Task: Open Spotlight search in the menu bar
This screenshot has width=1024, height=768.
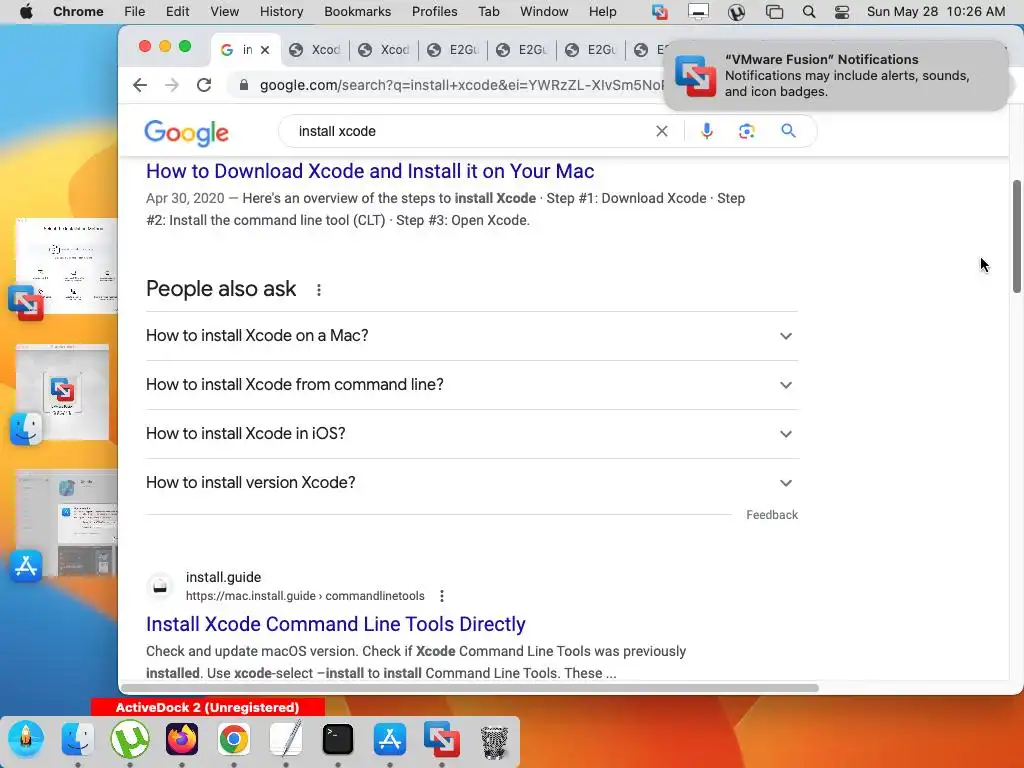Action: [808, 12]
